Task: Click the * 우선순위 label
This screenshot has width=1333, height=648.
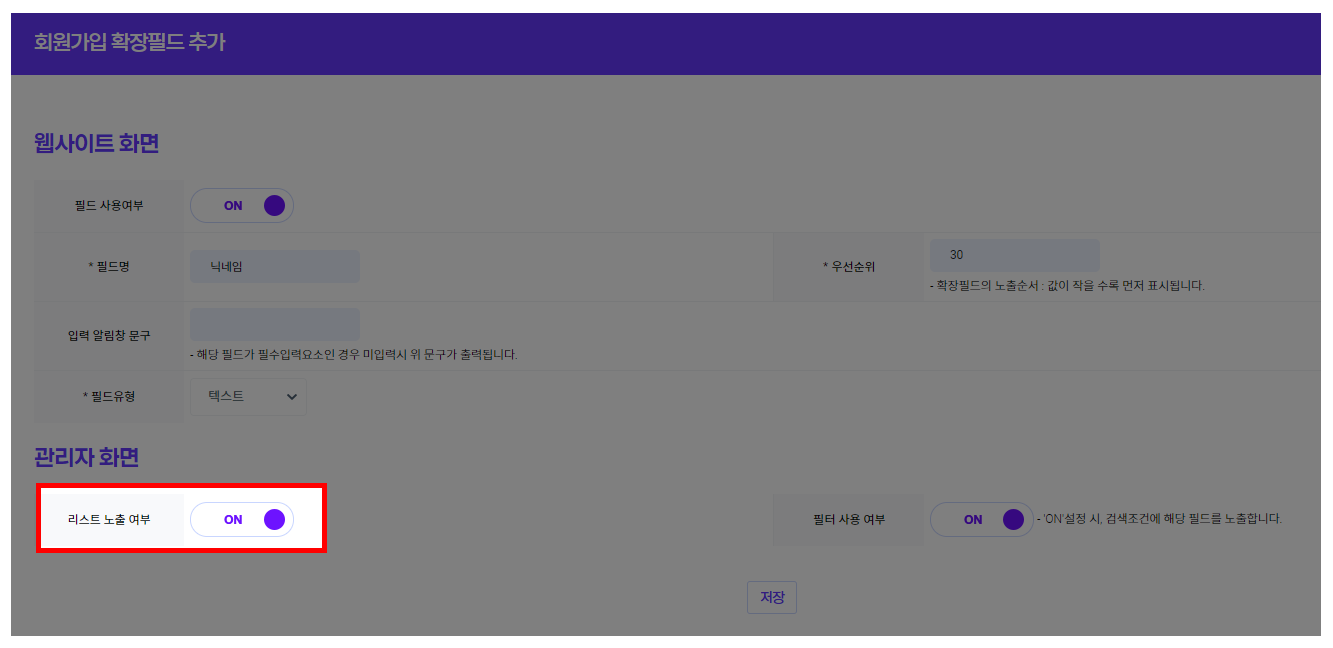Action: point(849,267)
